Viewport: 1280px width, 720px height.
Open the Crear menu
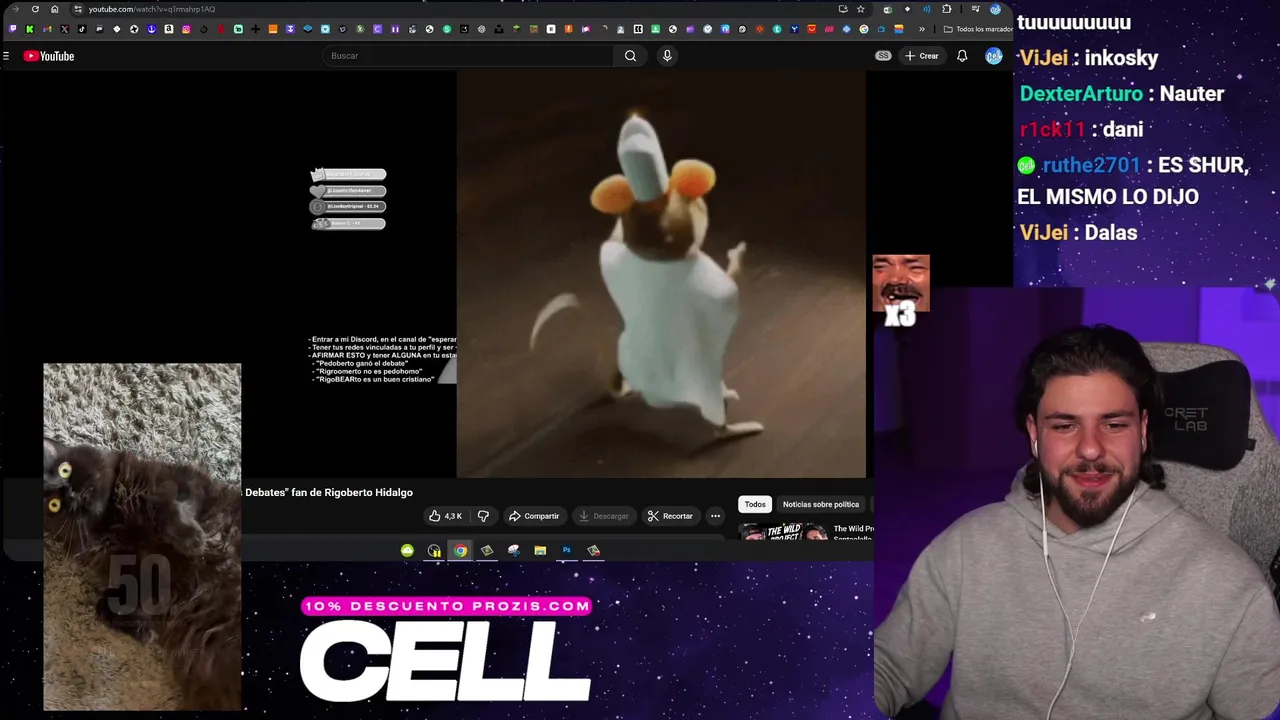point(922,56)
